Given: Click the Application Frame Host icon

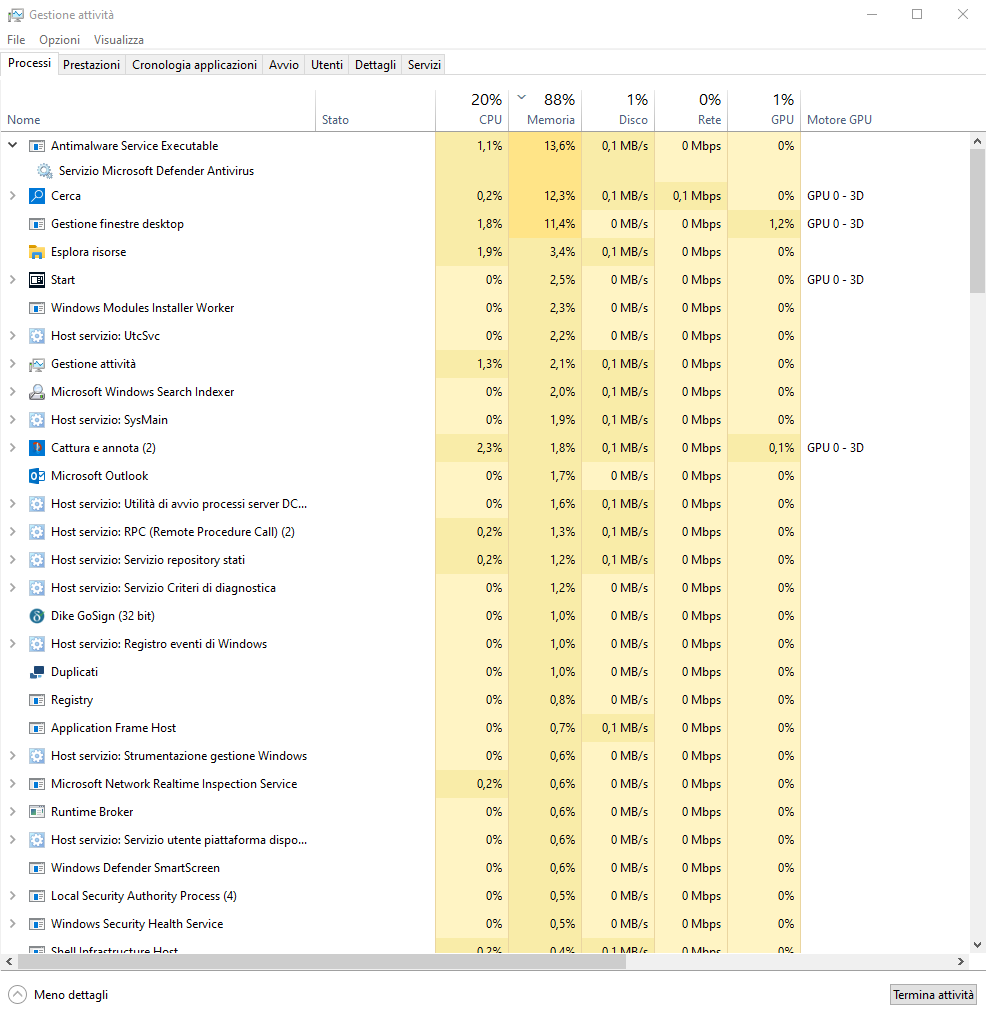Looking at the screenshot, I should point(37,728).
